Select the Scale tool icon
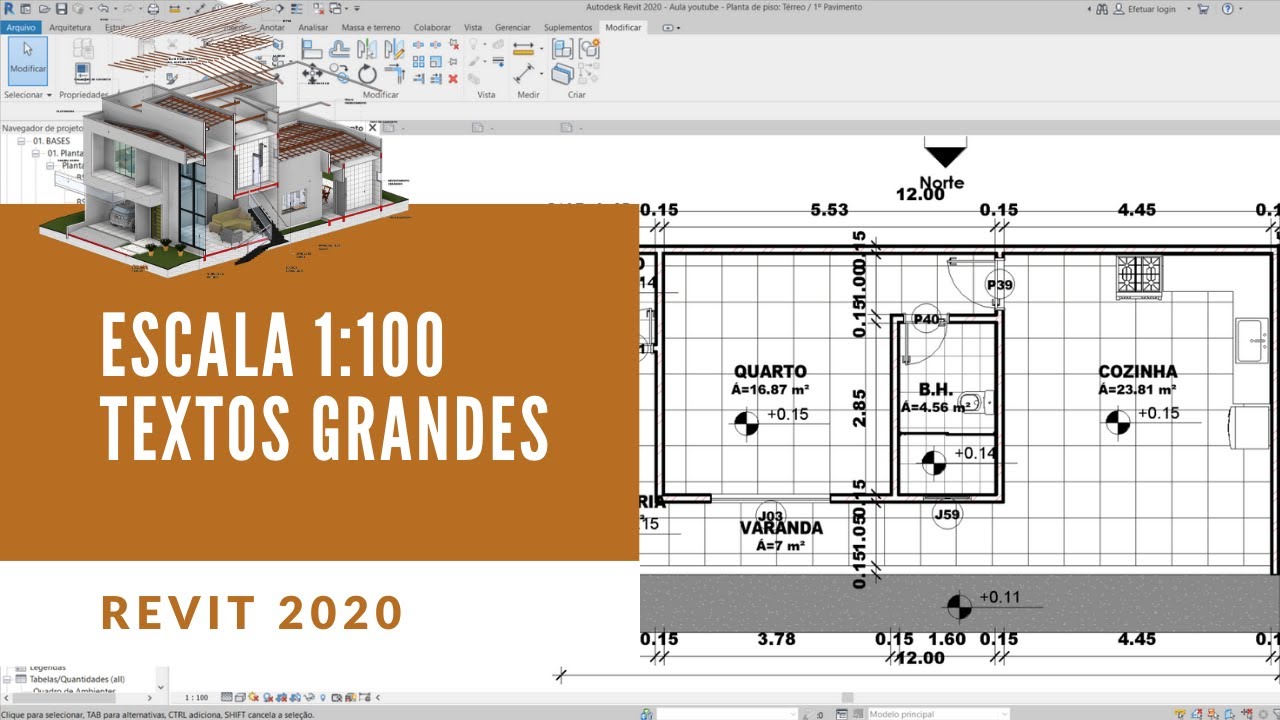1280x720 pixels. [435, 62]
